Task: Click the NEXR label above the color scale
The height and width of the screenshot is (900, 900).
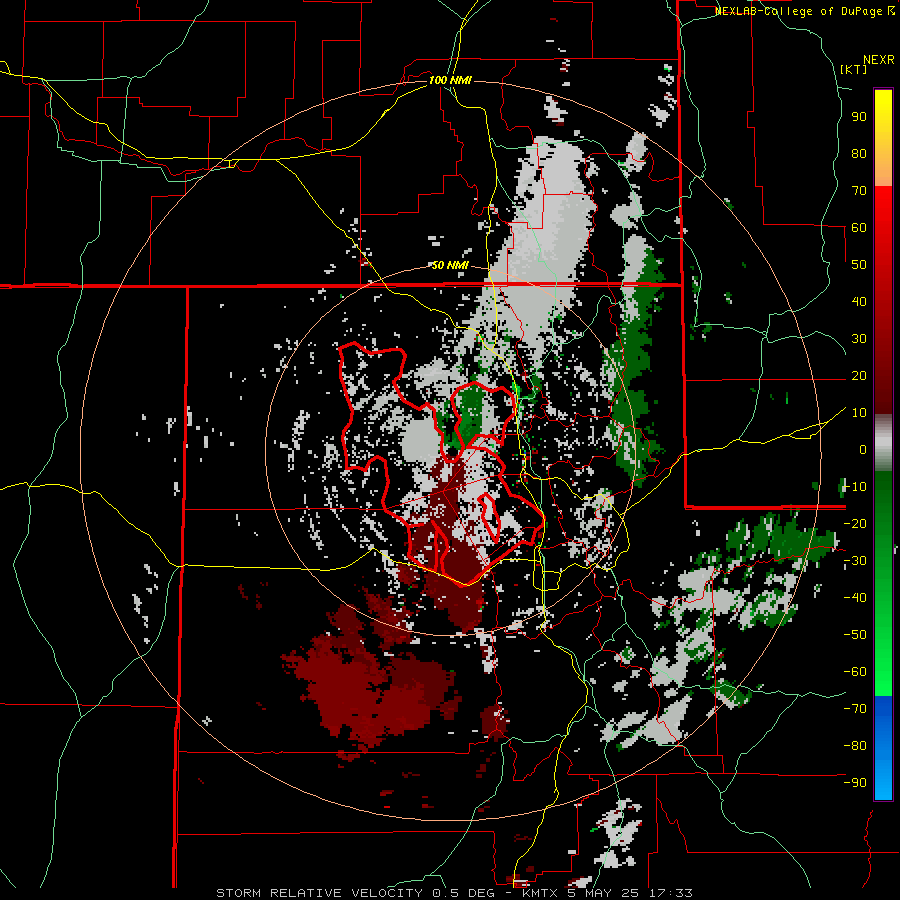Action: tap(879, 60)
